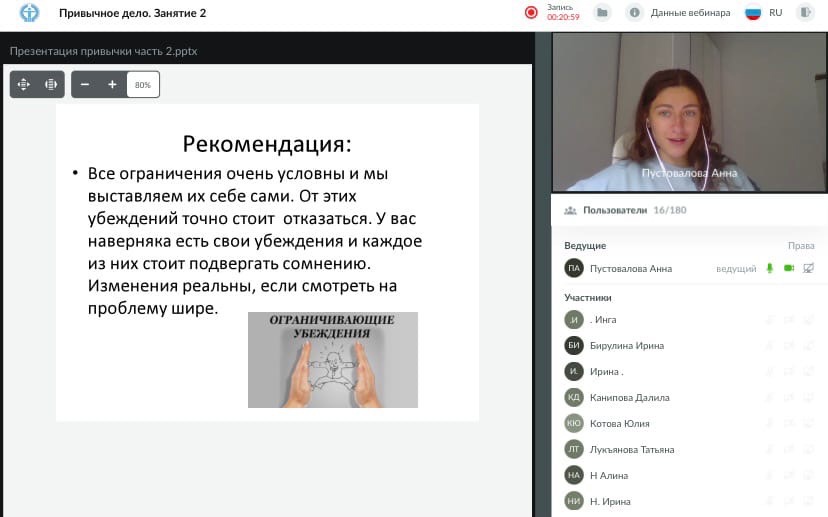Click the КЮ avatar
Viewport: 828px width, 517px height.
pyautogui.click(x=574, y=423)
